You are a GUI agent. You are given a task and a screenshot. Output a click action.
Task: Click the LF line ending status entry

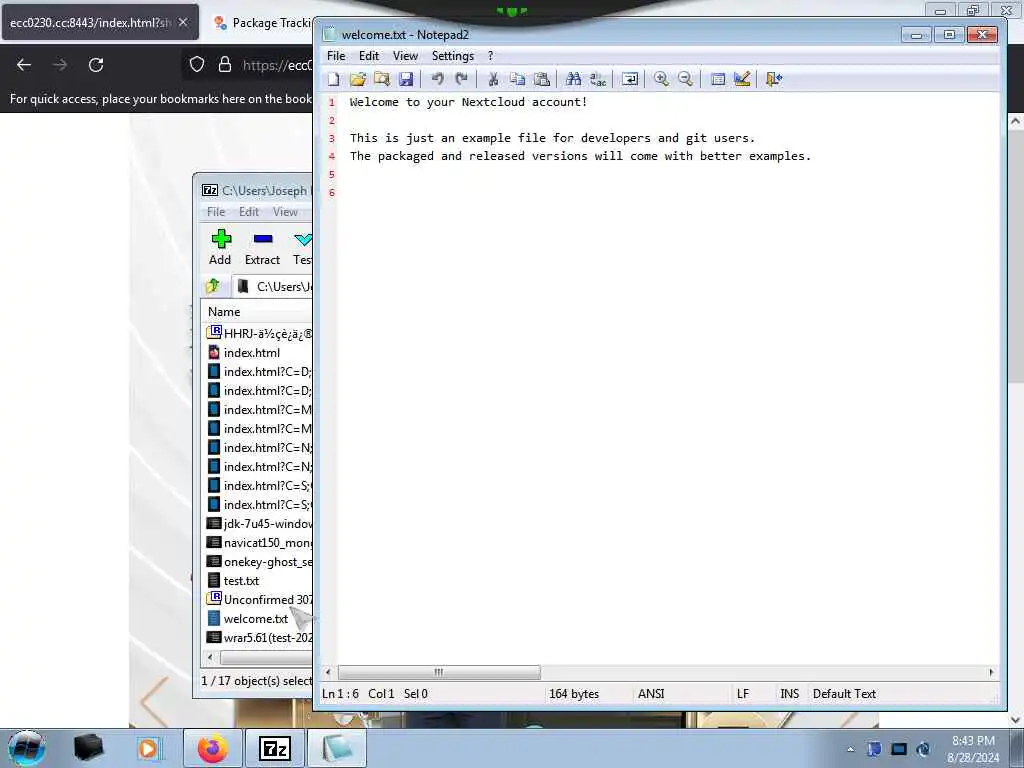743,694
